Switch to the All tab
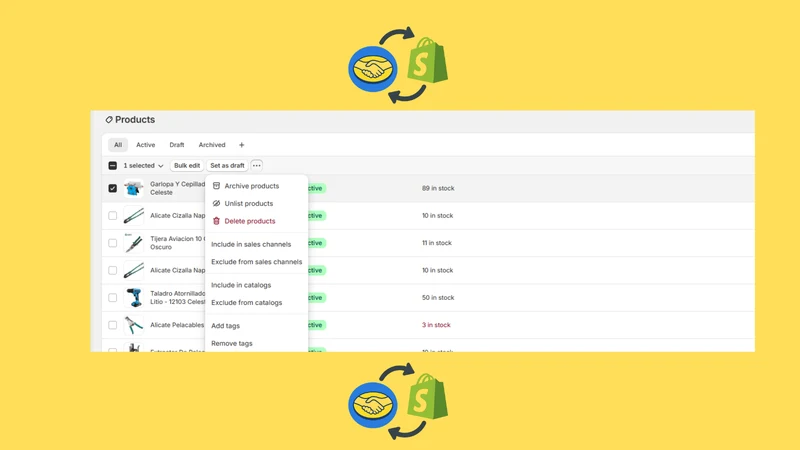 click(118, 145)
